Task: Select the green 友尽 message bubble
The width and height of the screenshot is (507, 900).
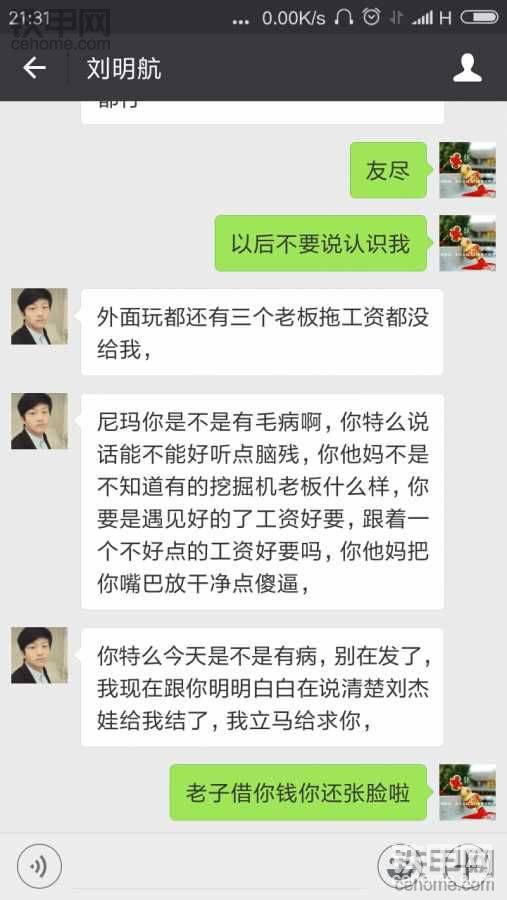Action: (x=389, y=170)
